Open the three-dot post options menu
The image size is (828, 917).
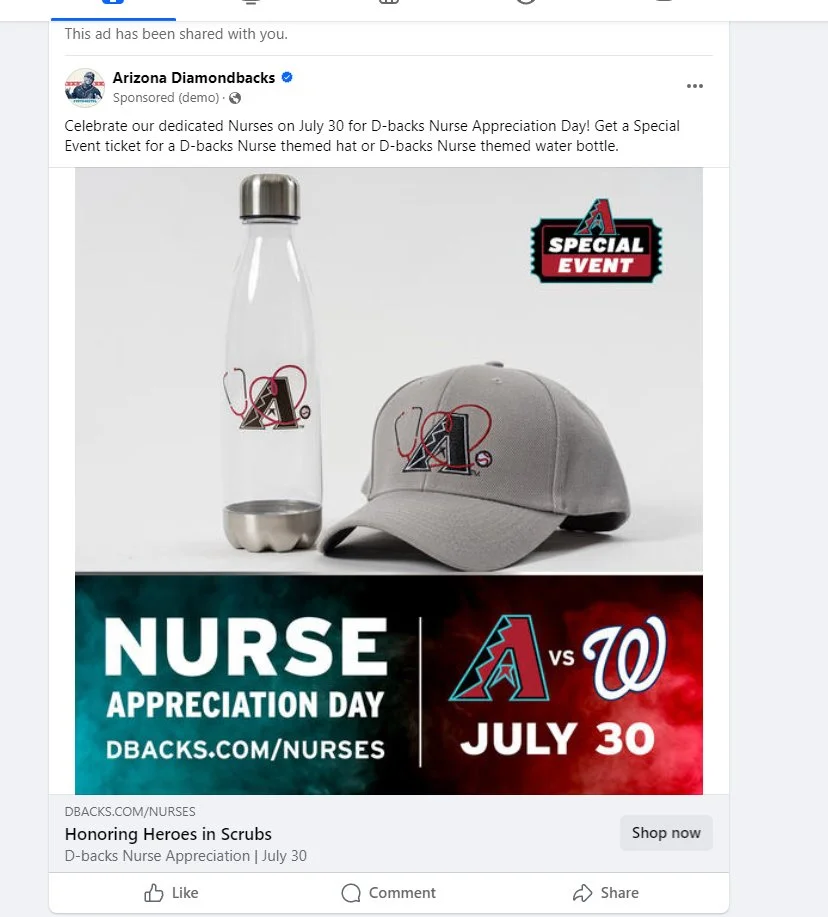point(695,86)
